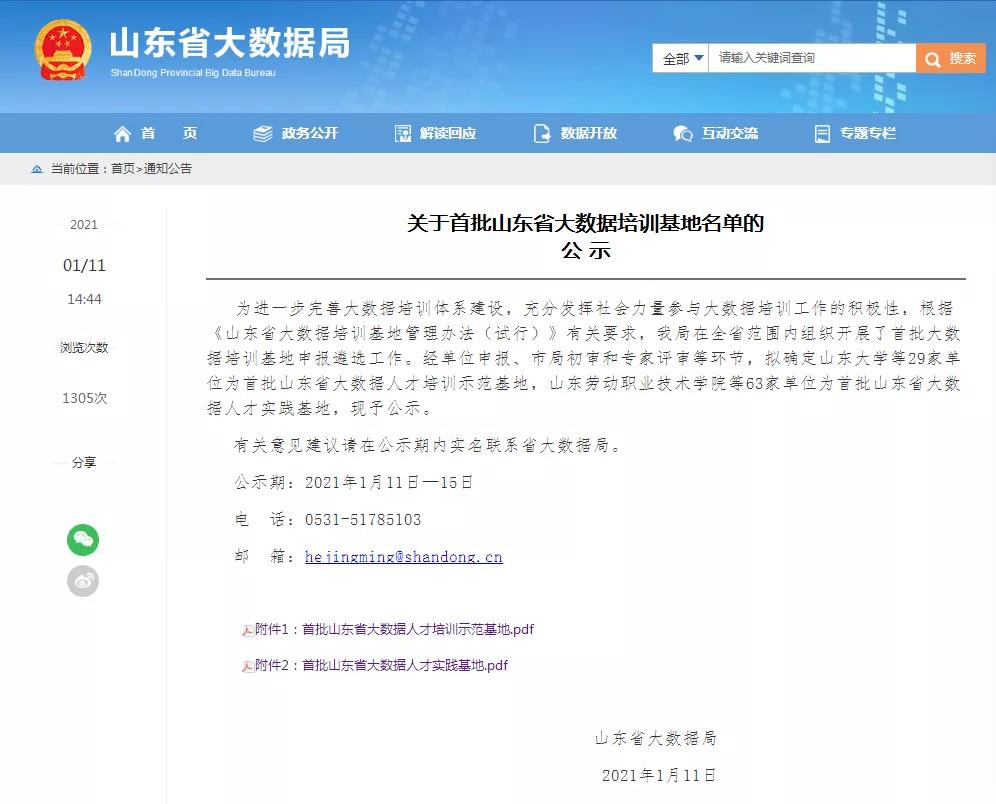The width and height of the screenshot is (996, 804).
Task: Click the 专题专栏 list icon in navigation
Action: coord(823,132)
